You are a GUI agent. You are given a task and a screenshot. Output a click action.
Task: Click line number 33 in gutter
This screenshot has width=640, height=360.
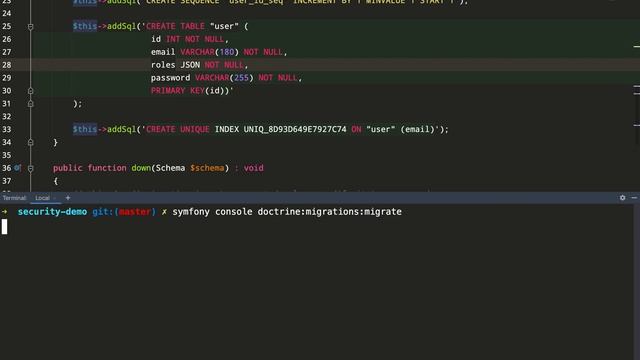click(7, 129)
